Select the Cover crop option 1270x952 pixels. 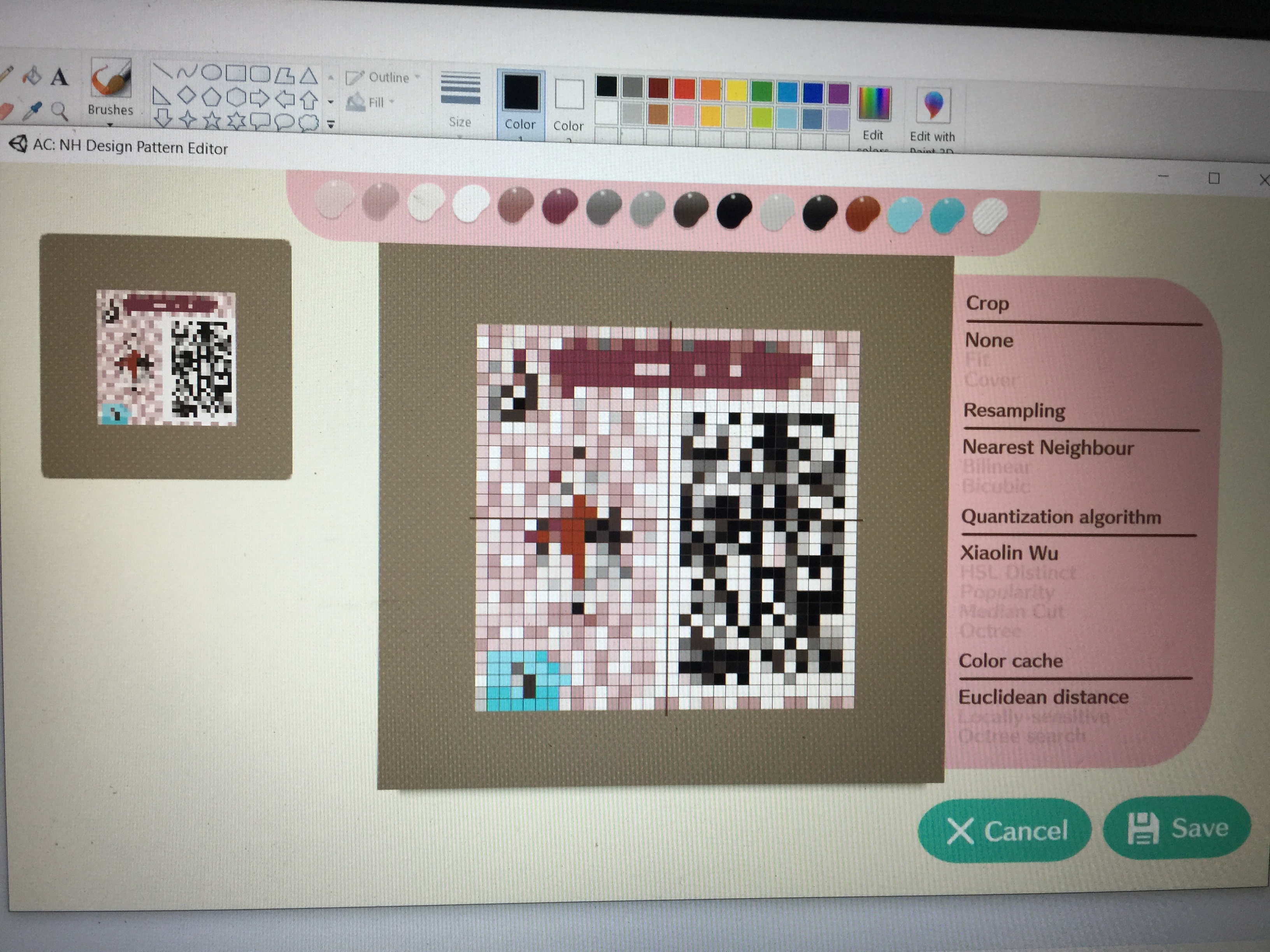991,380
